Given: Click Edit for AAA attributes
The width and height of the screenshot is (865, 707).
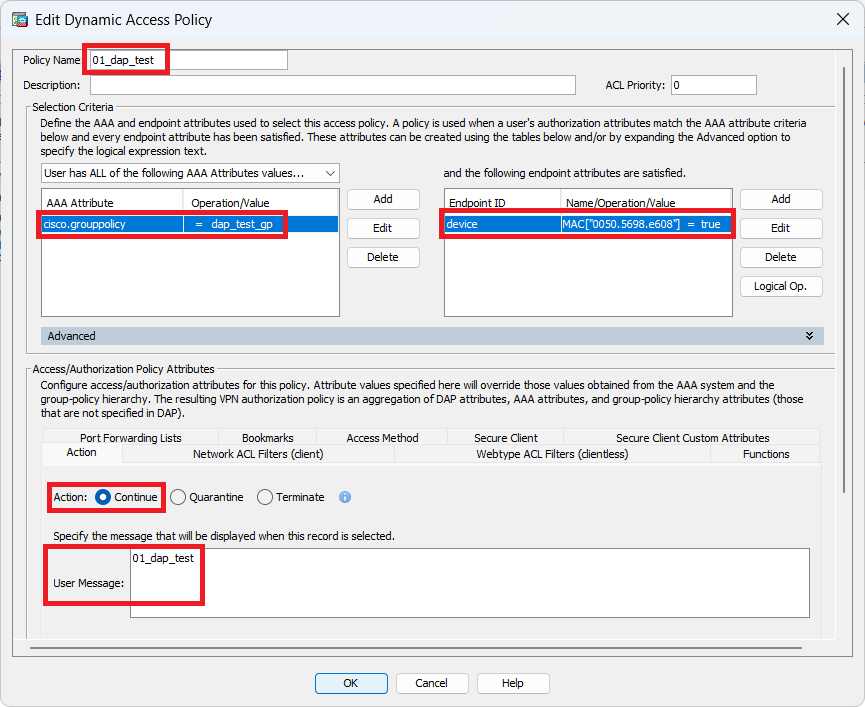Looking at the screenshot, I should (x=383, y=228).
